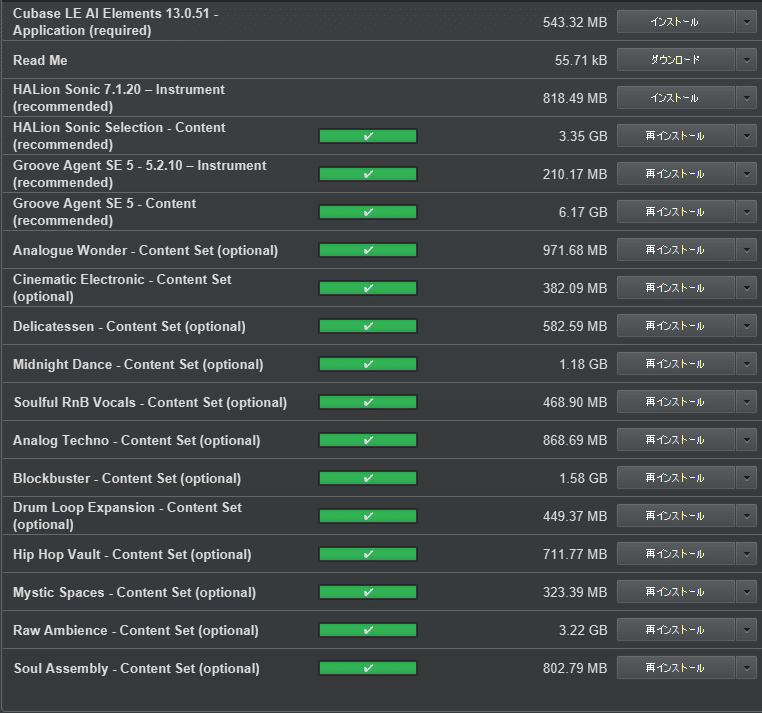Show options arrow menu for Analog Techno
The image size is (762, 713).
tap(746, 440)
